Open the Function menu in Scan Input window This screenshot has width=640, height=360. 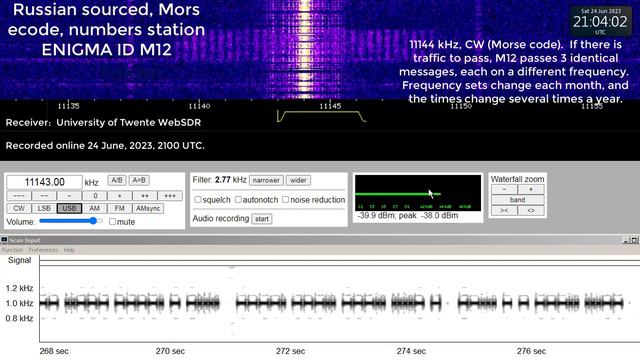tap(13, 250)
